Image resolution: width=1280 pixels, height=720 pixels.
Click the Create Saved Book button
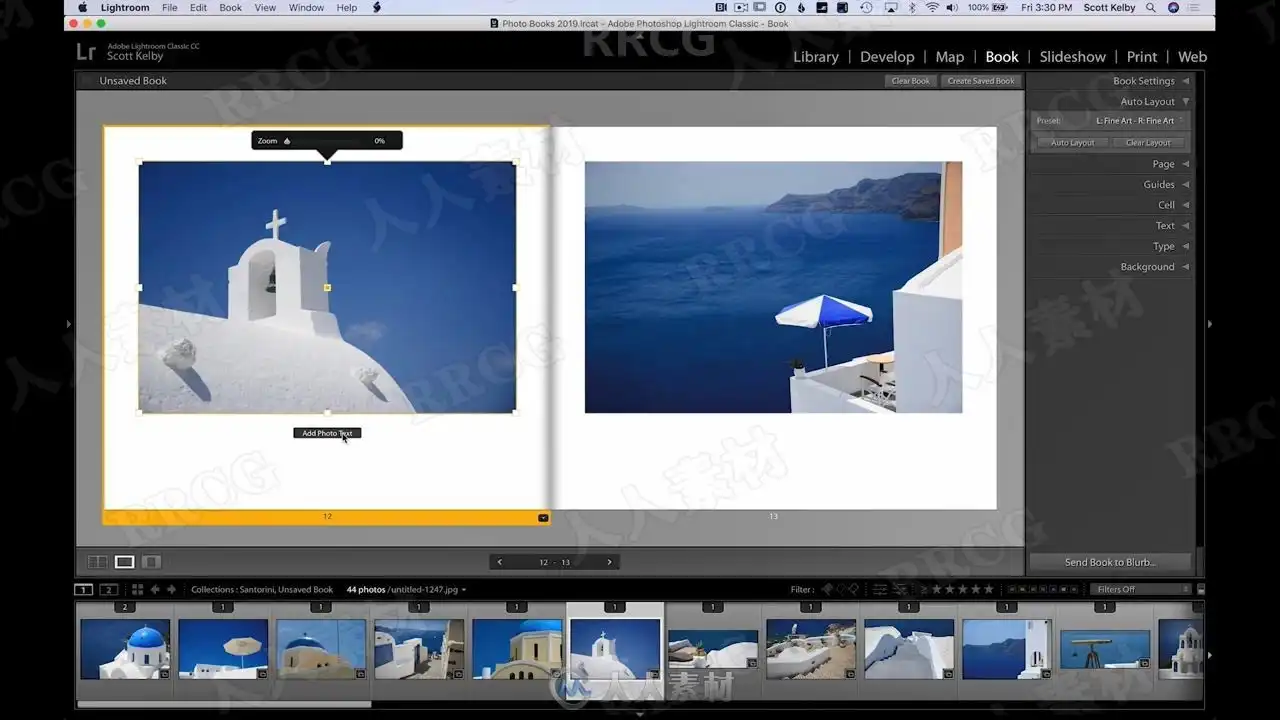(981, 81)
